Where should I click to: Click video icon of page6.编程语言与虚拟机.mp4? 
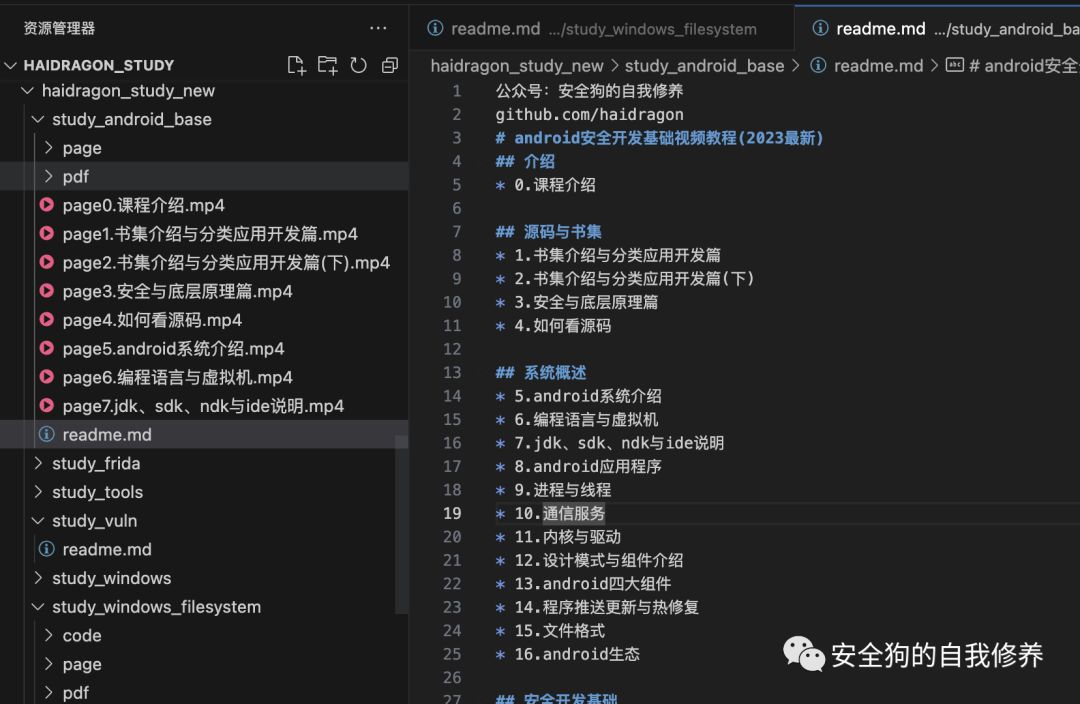[x=47, y=377]
